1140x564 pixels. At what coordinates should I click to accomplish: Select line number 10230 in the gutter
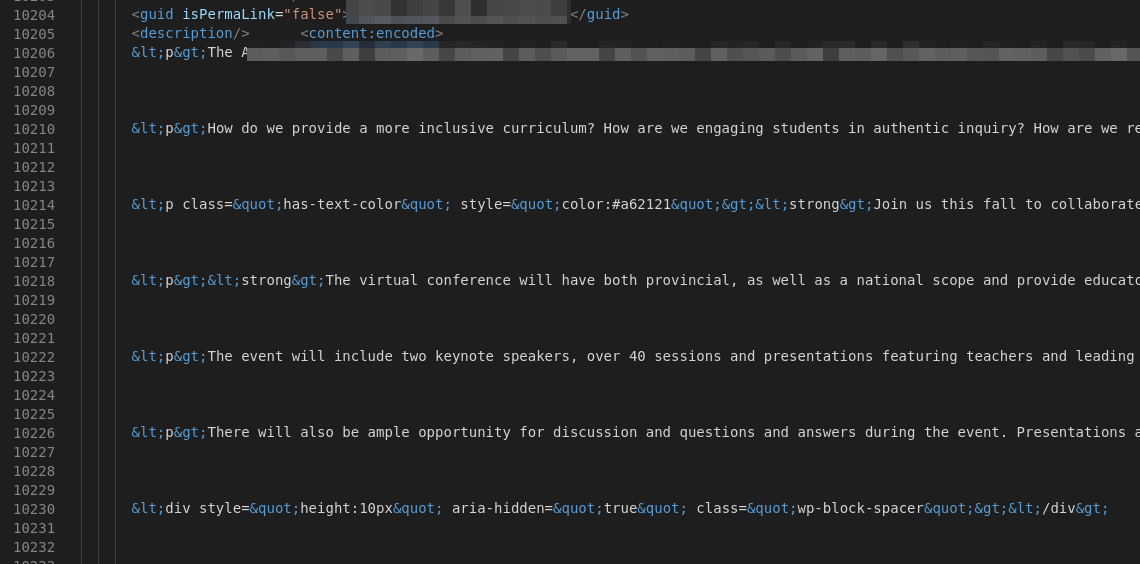click(33, 509)
